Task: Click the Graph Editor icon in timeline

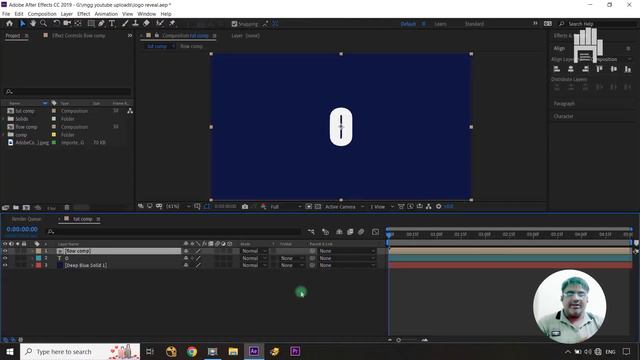Action: pos(376,232)
